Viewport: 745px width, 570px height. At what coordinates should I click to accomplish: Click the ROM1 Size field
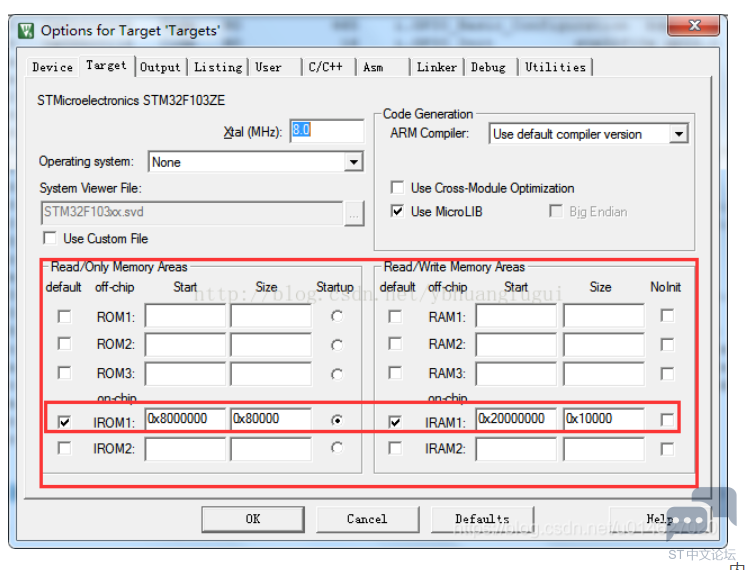click(271, 316)
